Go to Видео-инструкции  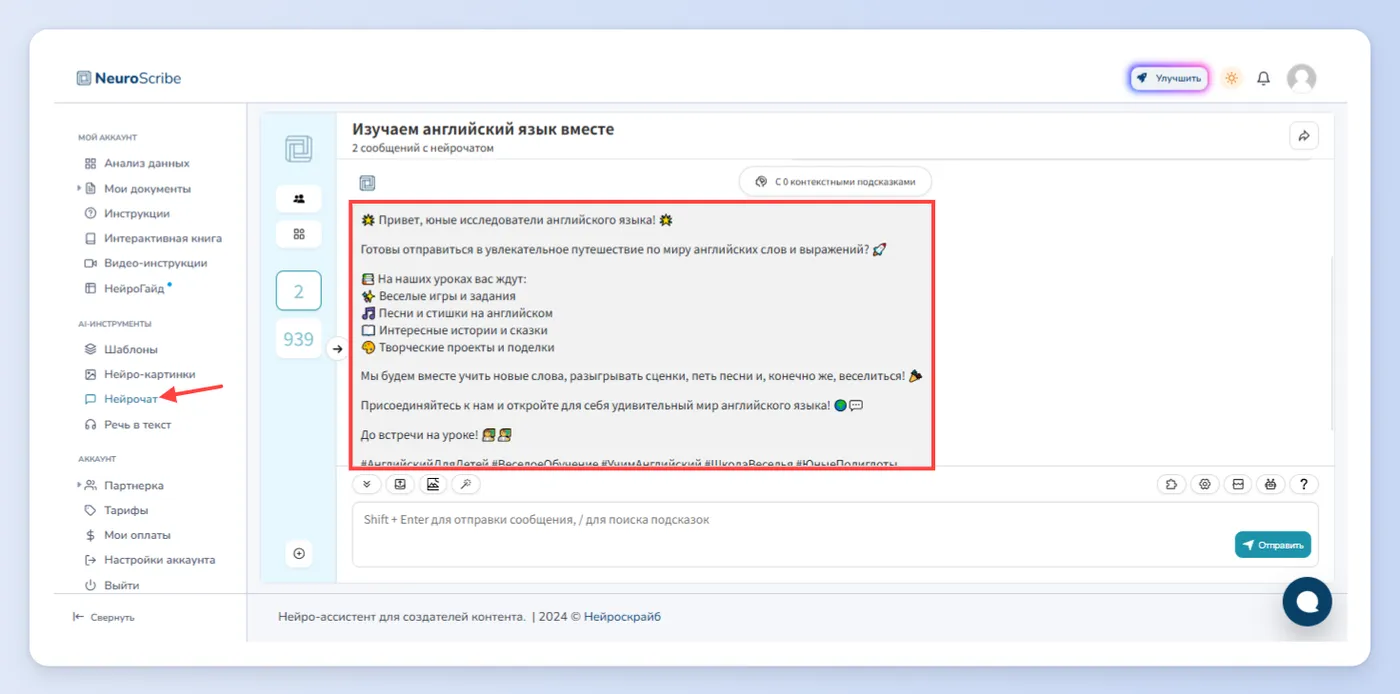(x=155, y=263)
